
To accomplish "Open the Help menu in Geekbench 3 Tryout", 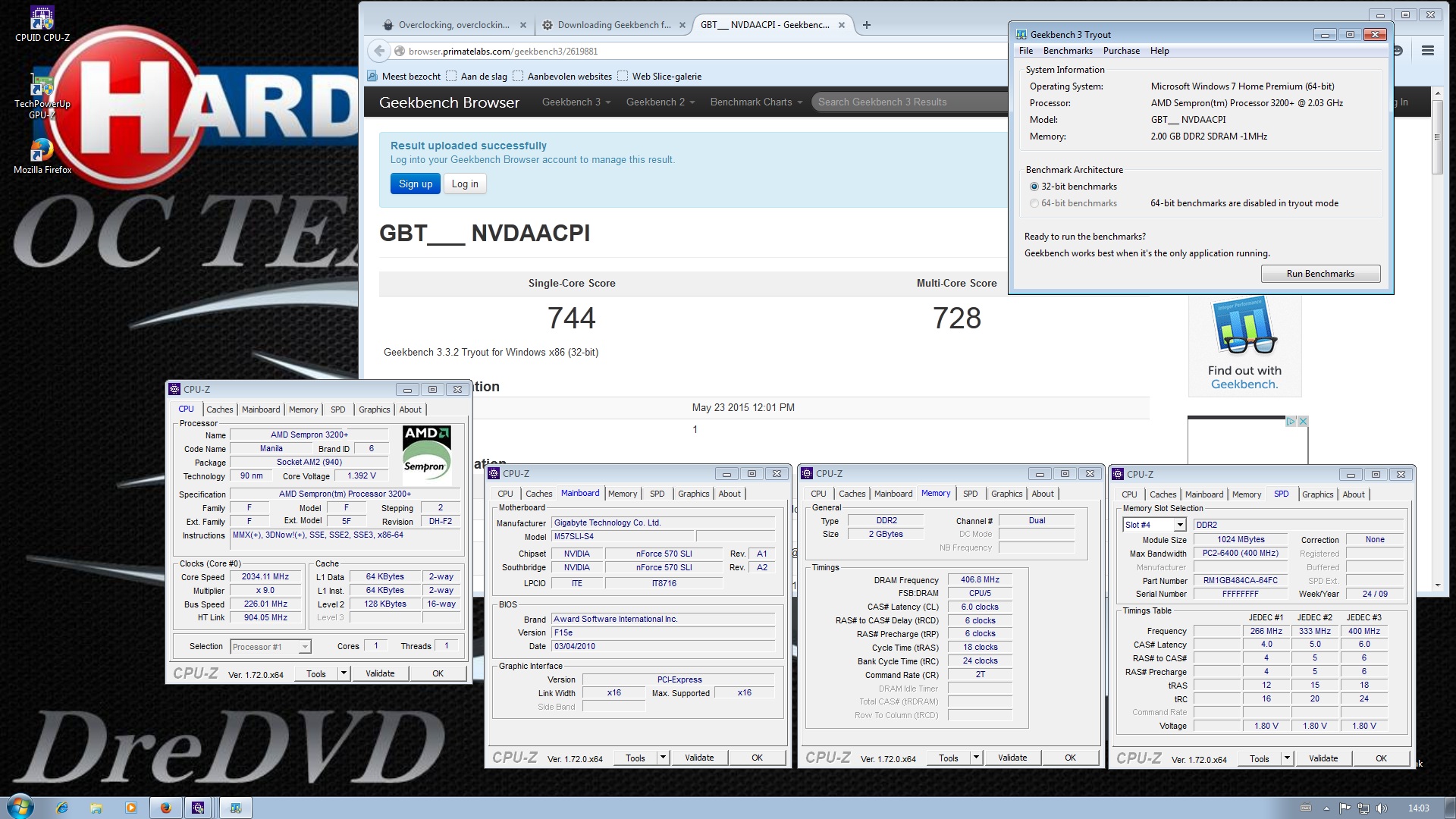I will tap(1159, 51).
